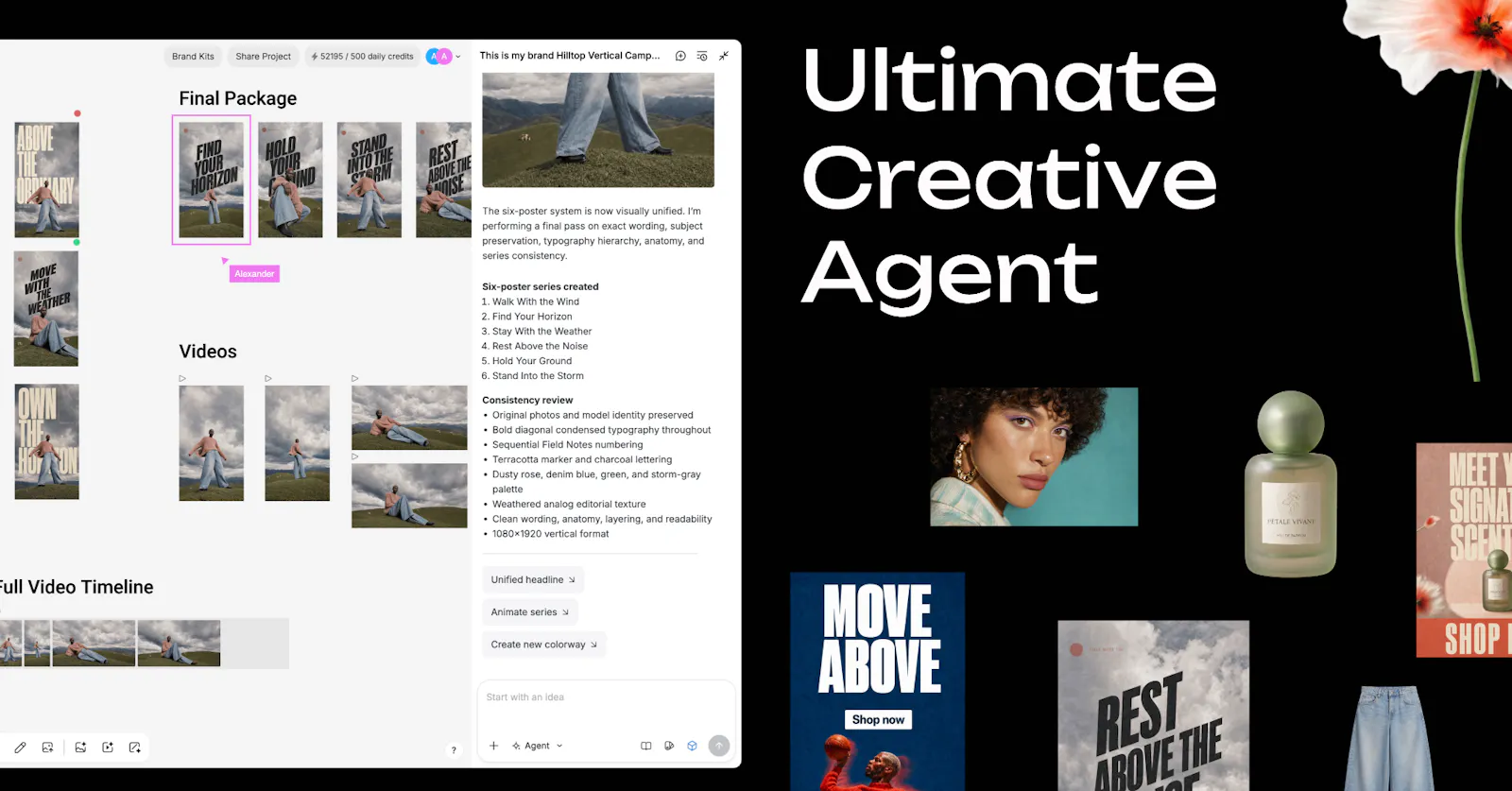Click the empty gray slot in video timeline
The height and width of the screenshot is (791, 1512).
(255, 643)
